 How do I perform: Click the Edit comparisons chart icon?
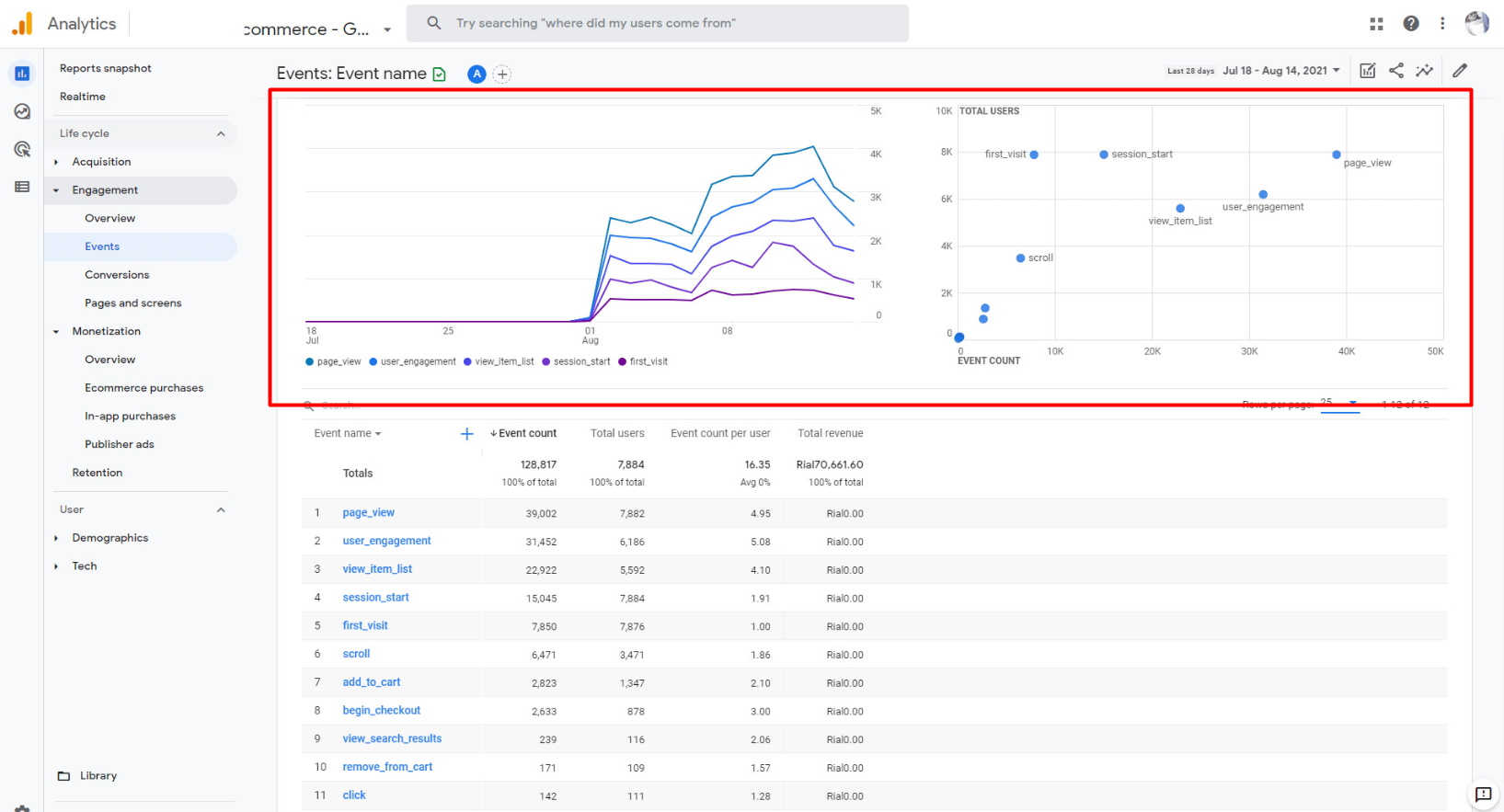tap(1368, 71)
